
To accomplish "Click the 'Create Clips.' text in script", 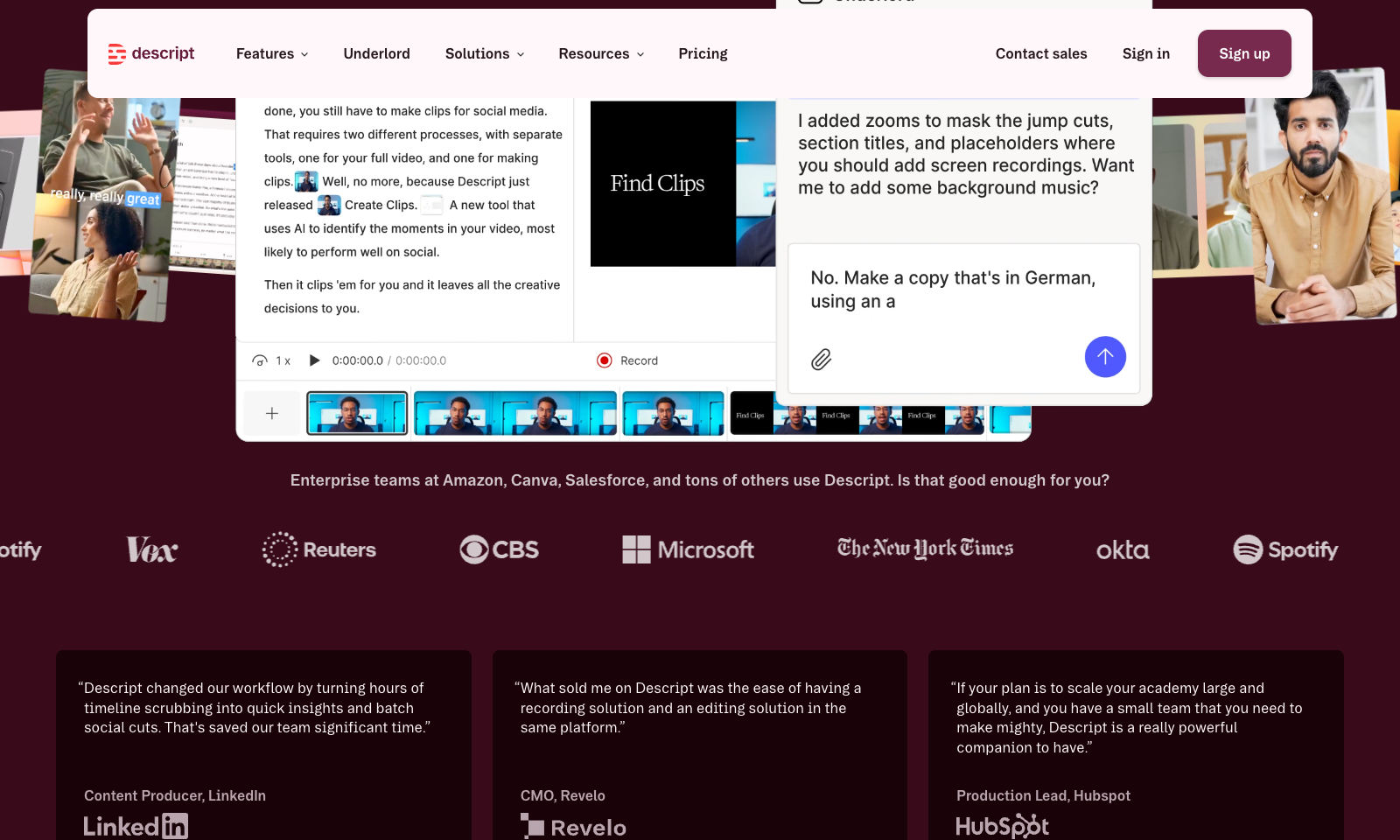I will (381, 205).
